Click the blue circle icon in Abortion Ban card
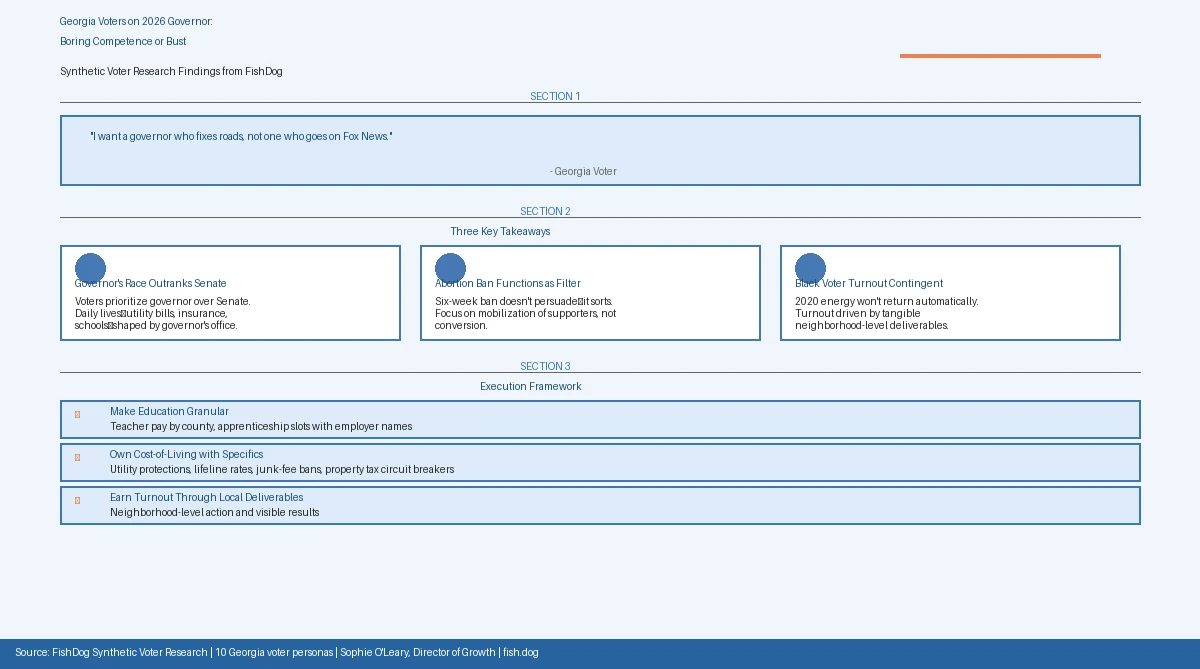This screenshot has width=1200, height=669. (x=450, y=268)
